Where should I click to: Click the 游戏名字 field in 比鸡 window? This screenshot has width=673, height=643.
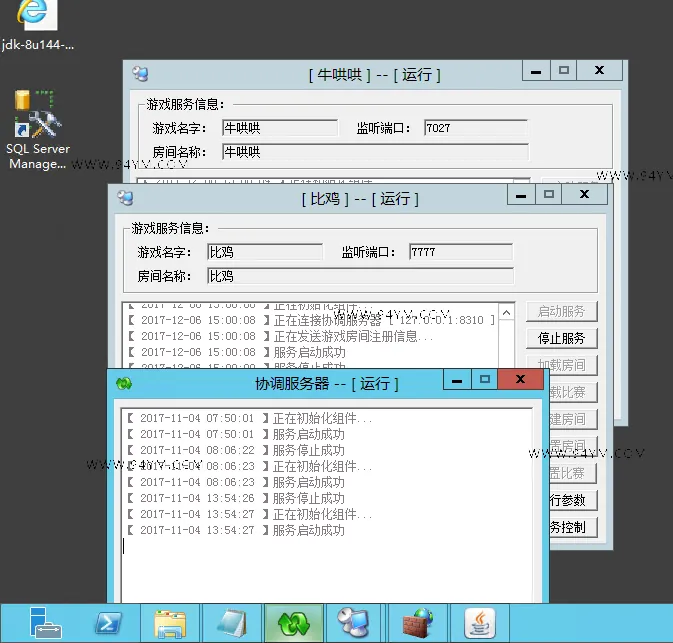tap(265, 252)
